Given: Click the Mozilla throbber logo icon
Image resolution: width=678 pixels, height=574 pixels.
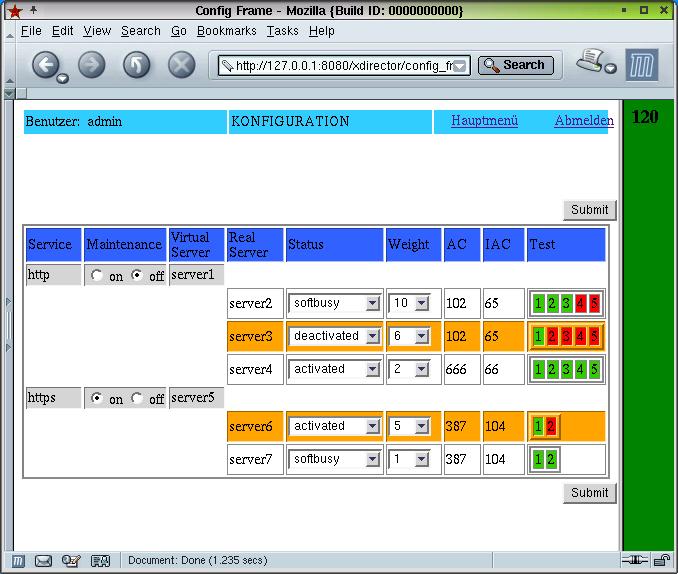Looking at the screenshot, I should pos(641,65).
